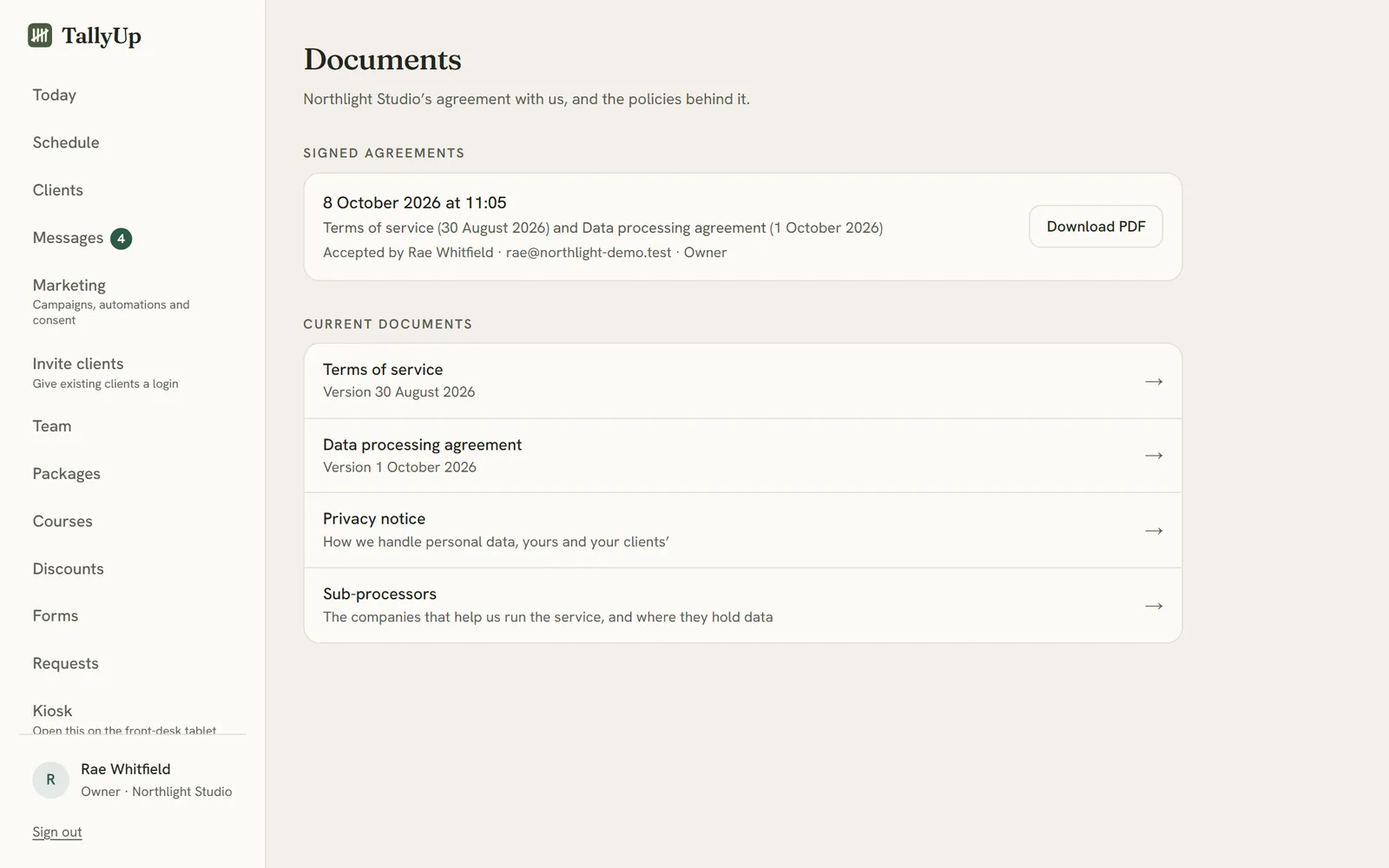Sign out of the account

pyautogui.click(x=57, y=832)
